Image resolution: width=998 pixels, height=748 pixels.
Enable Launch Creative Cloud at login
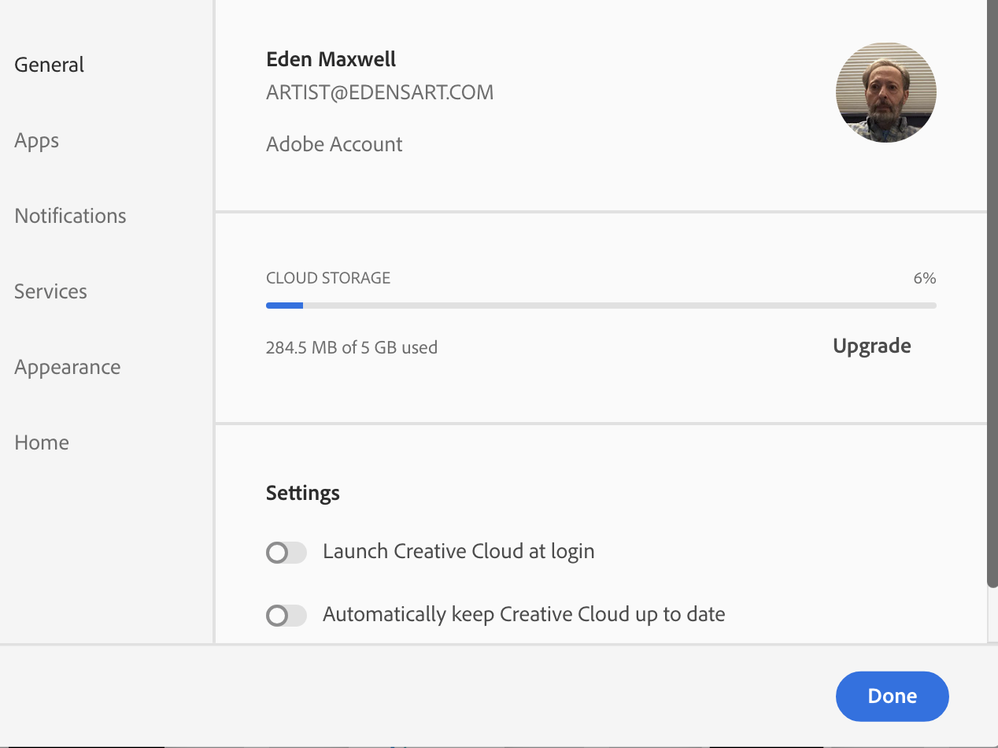[286, 552]
